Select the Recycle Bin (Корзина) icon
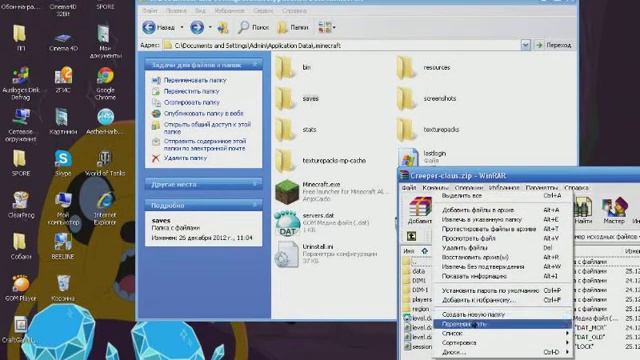Image resolution: width=640 pixels, height=360 pixels. tap(63, 288)
